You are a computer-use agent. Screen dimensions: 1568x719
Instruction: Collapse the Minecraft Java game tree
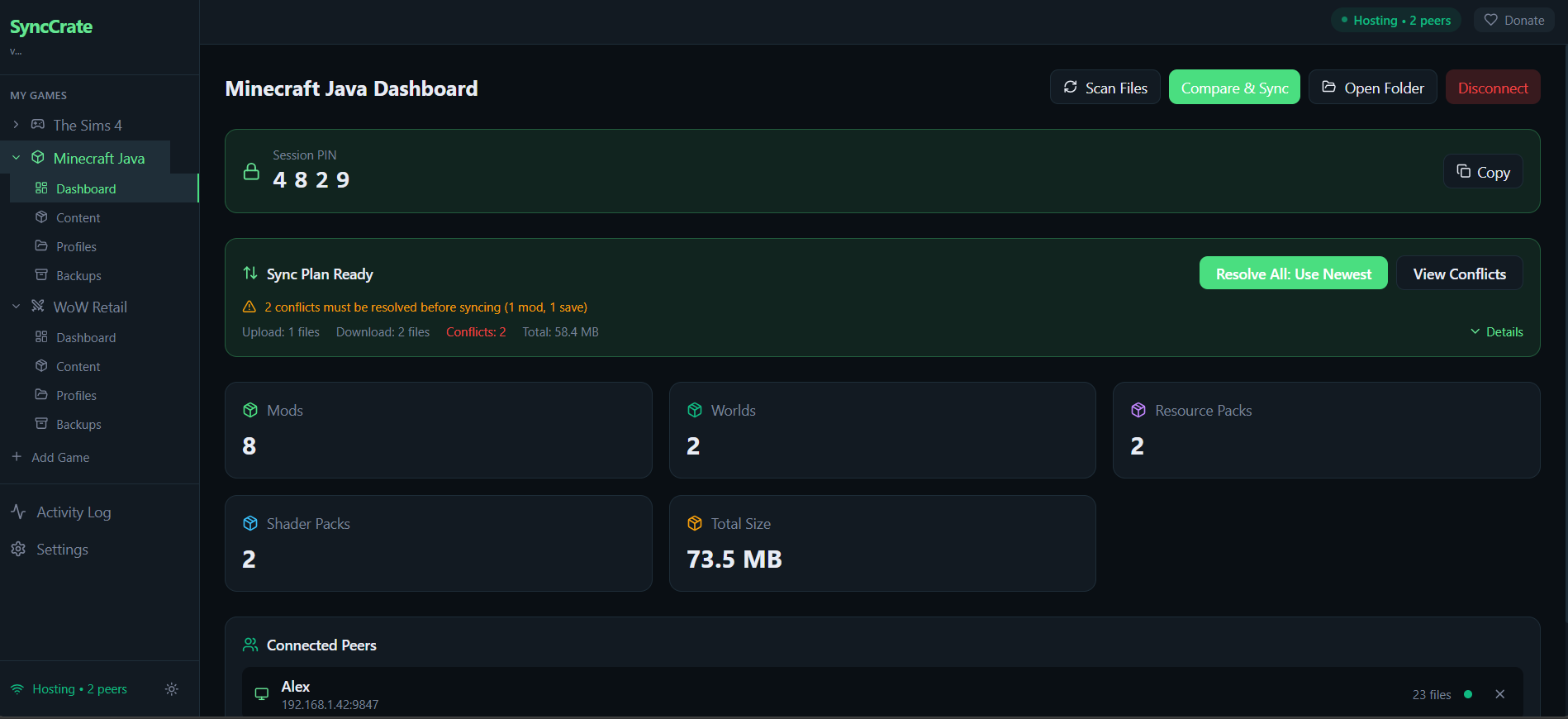(x=16, y=158)
